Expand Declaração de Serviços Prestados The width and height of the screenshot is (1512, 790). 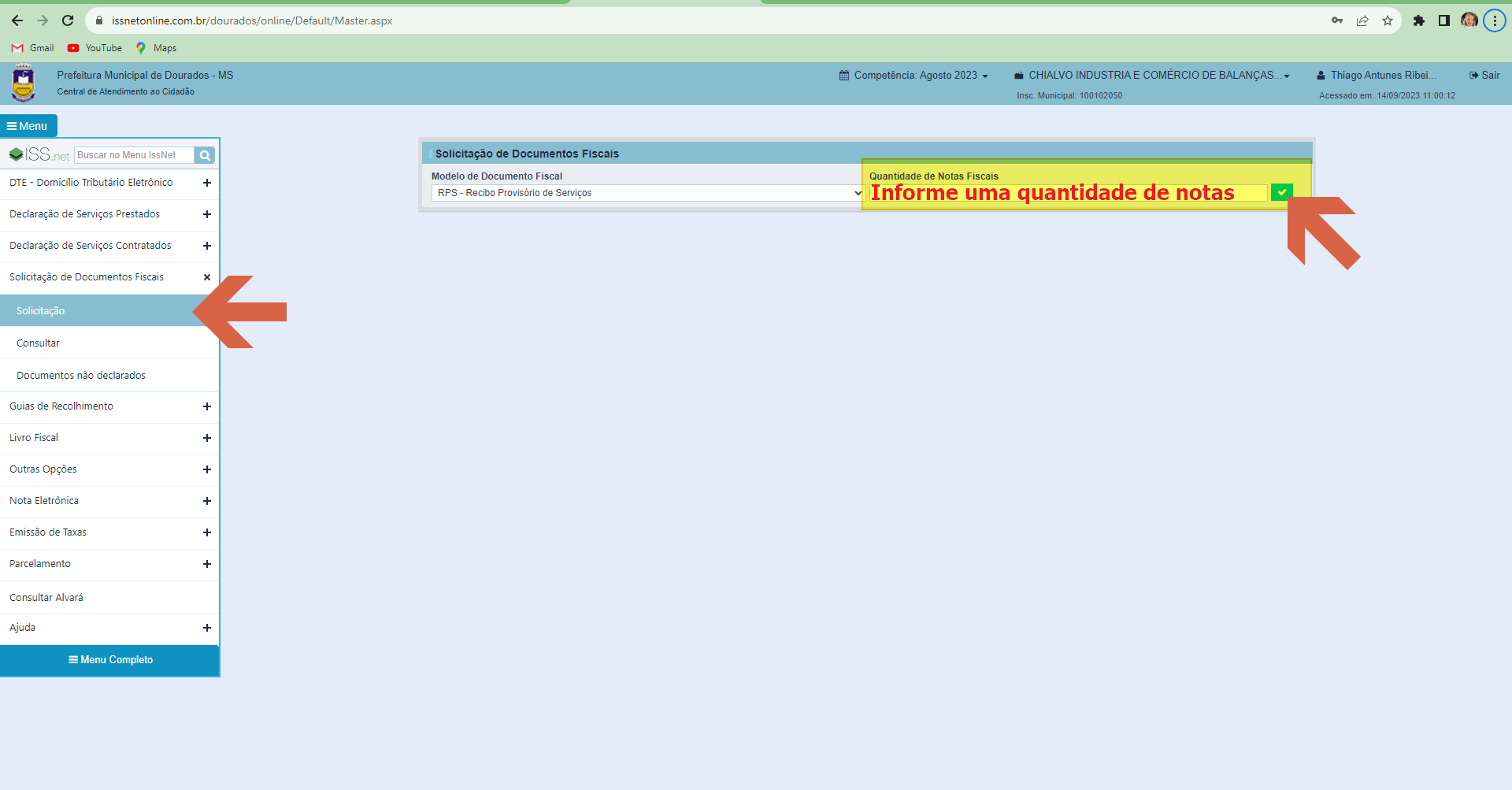[109, 214]
